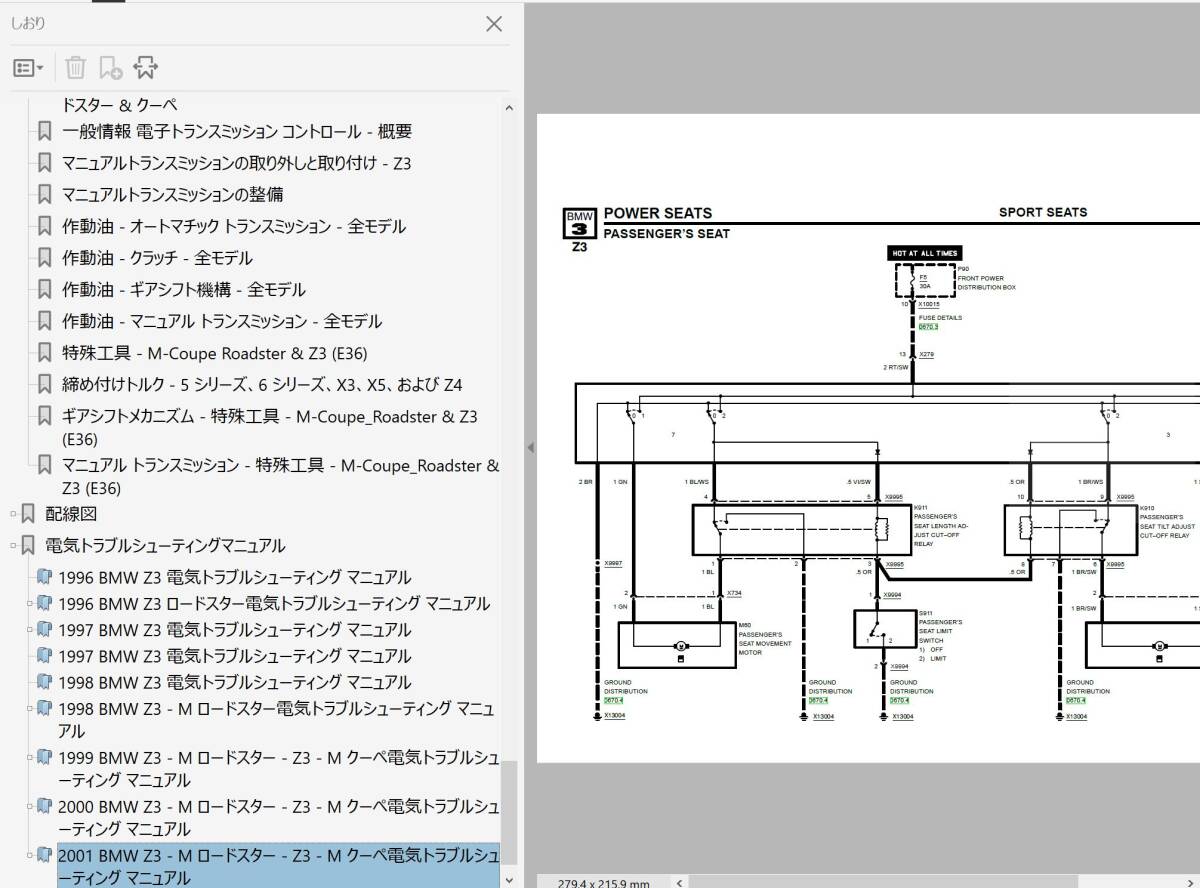The image size is (1200, 888).
Task: Open 1998 BMW Z3 電気トラブルシューティング マニュアル
Action: pos(234,682)
